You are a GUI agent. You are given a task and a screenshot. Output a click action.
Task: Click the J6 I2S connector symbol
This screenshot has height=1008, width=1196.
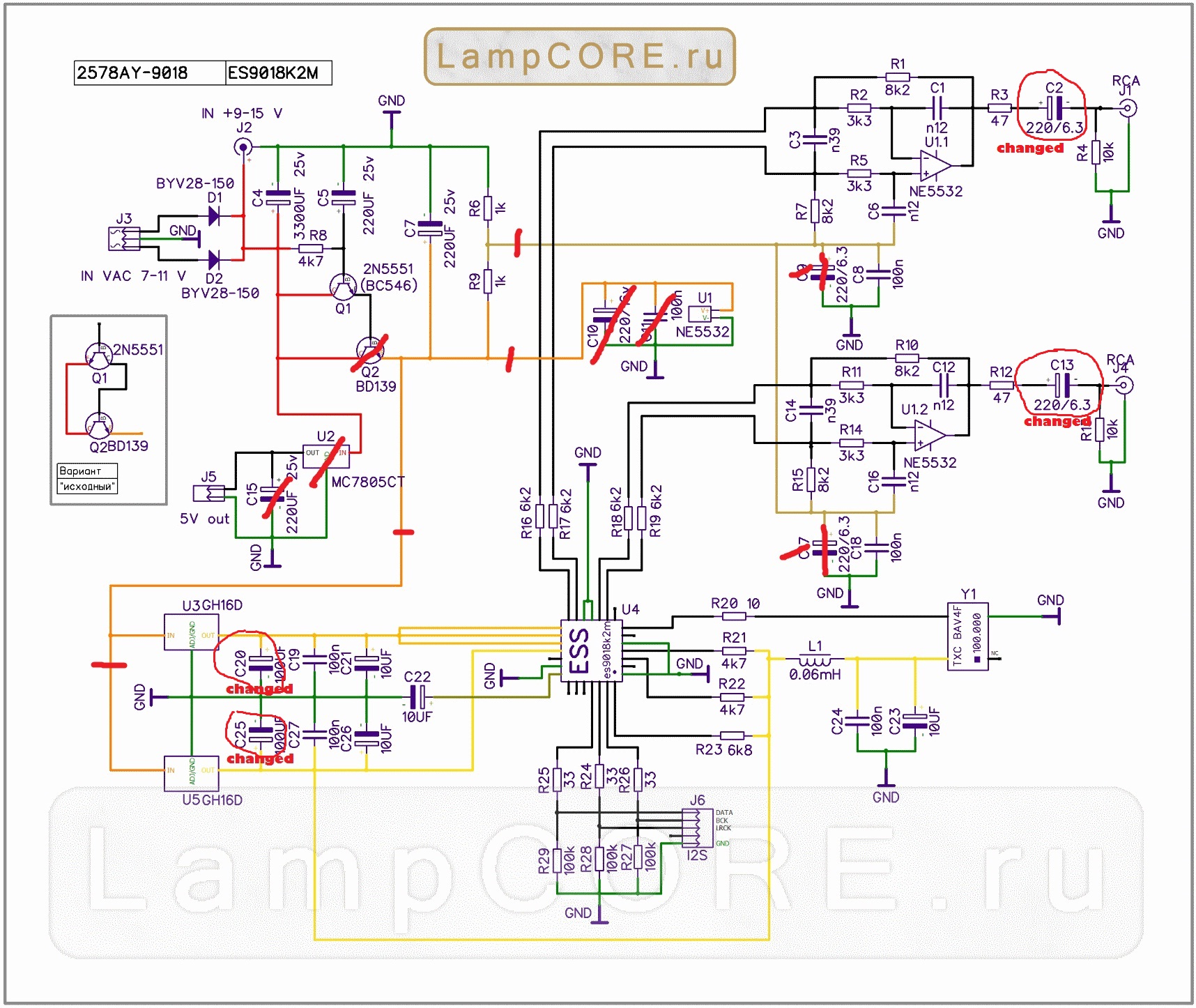pos(698,828)
